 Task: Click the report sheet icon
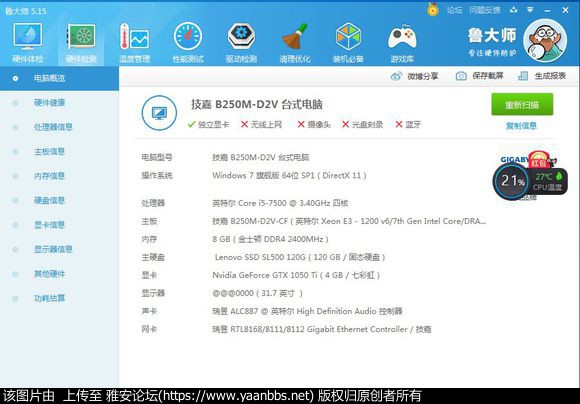point(523,76)
